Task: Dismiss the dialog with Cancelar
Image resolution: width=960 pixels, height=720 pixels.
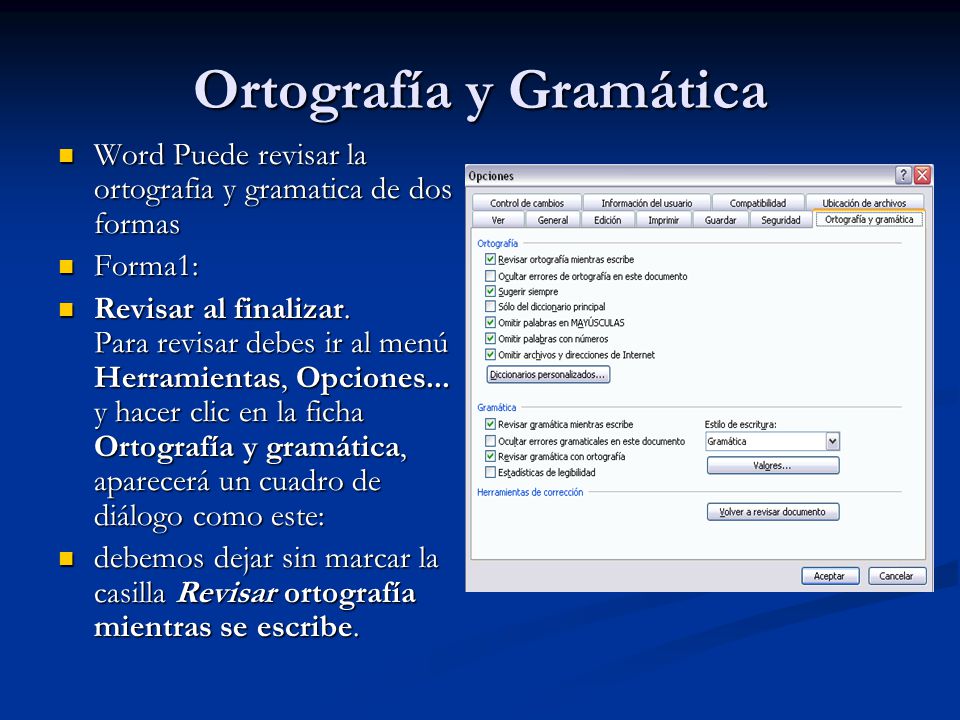Action: [x=897, y=576]
